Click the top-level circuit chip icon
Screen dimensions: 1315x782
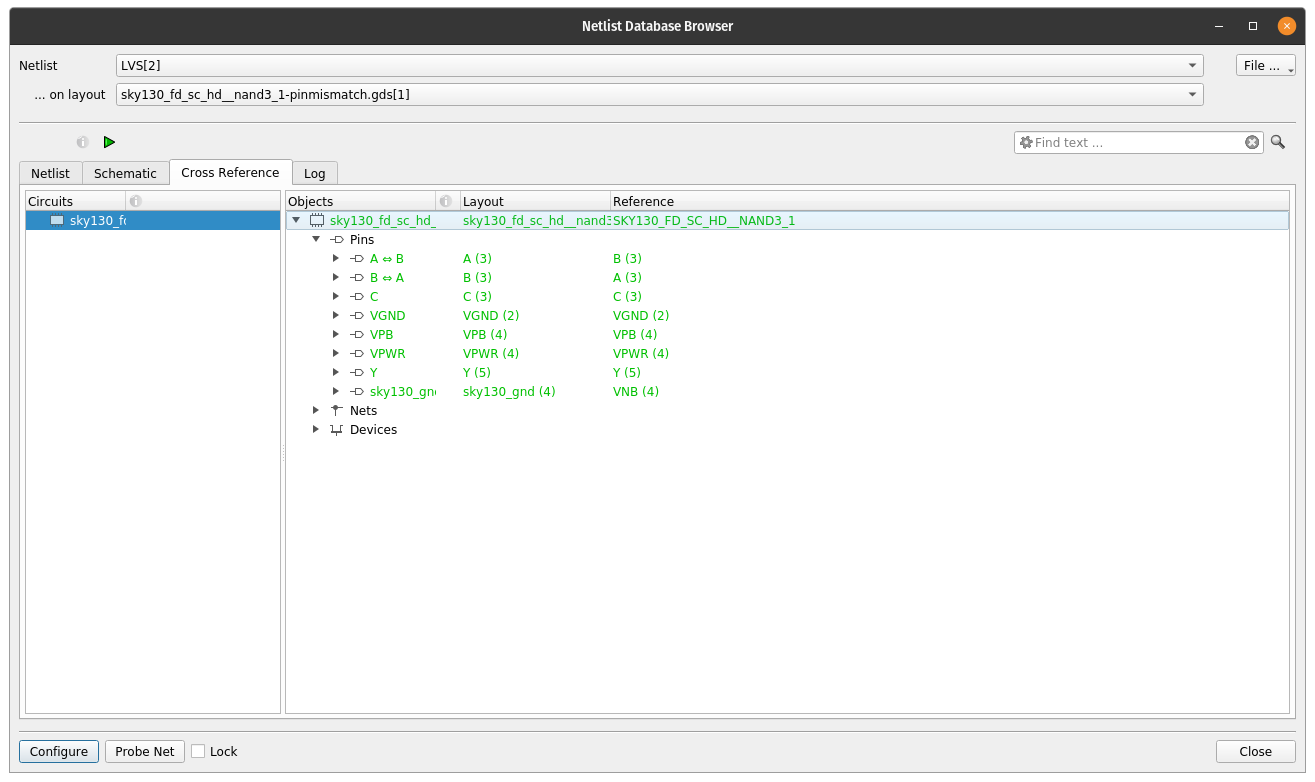317,220
